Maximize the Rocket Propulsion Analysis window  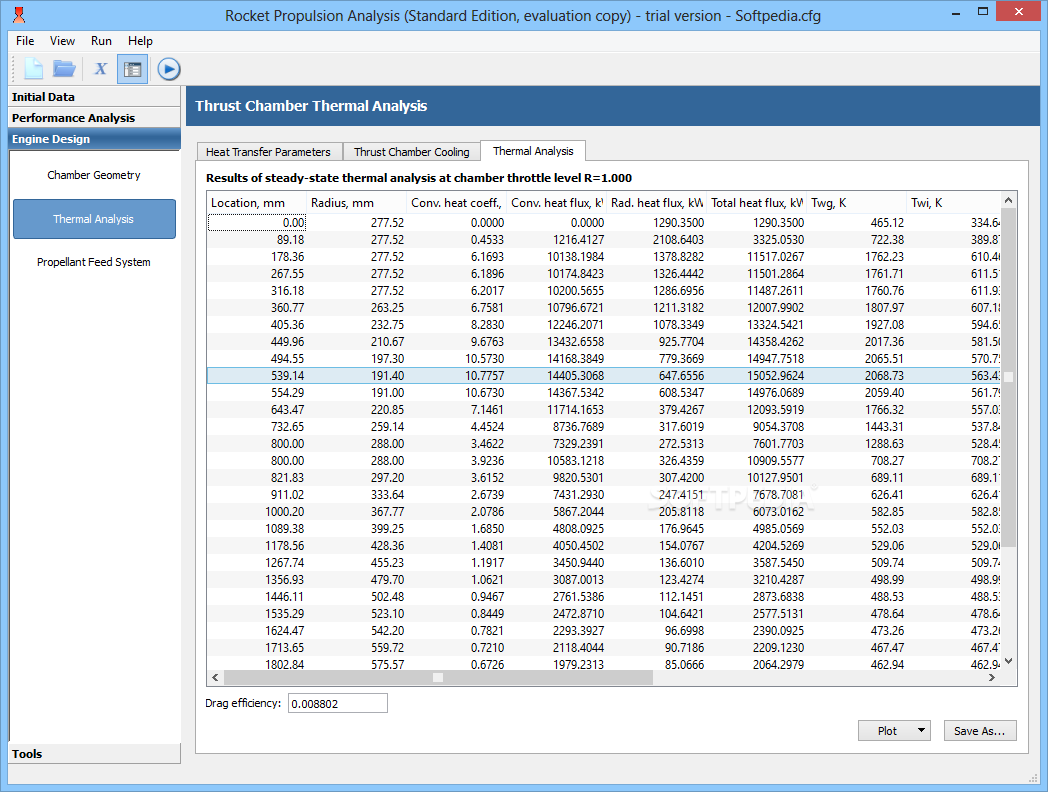(982, 11)
